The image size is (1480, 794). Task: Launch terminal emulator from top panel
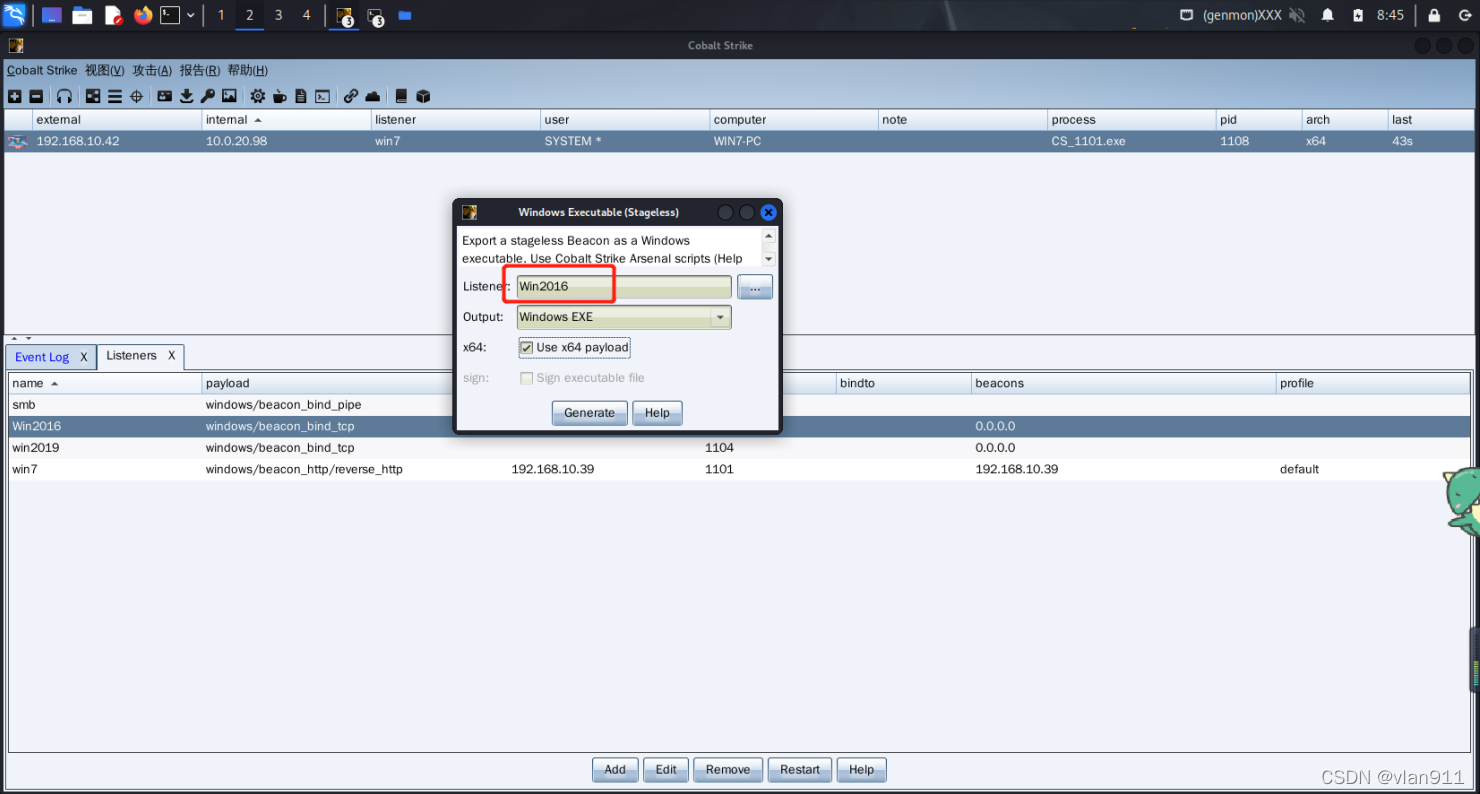tap(171, 15)
